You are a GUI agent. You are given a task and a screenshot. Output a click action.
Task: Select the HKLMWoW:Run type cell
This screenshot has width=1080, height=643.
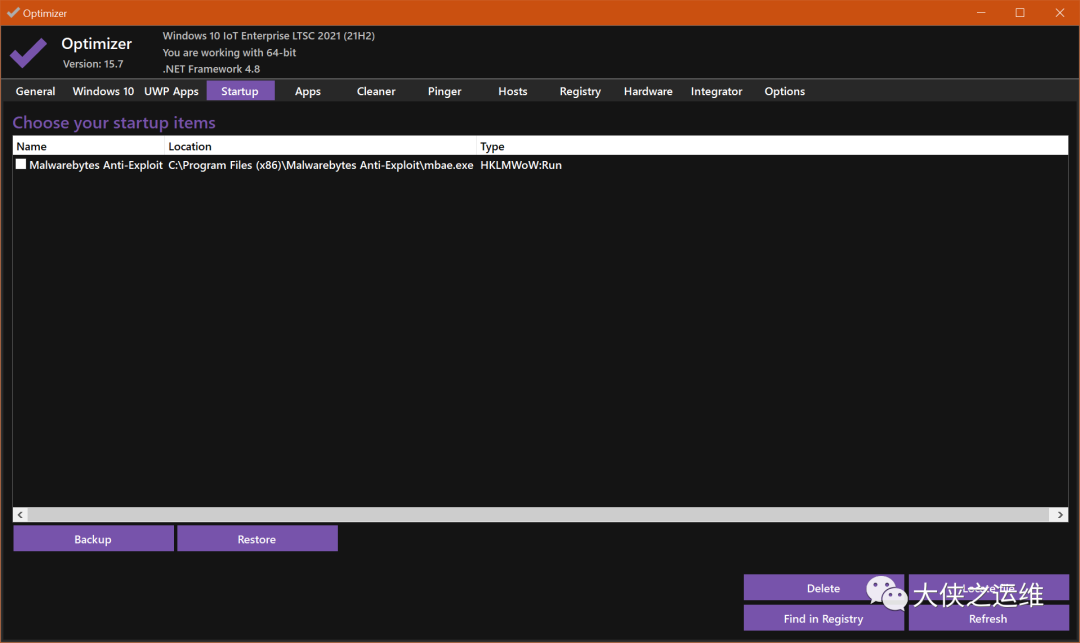pos(521,165)
